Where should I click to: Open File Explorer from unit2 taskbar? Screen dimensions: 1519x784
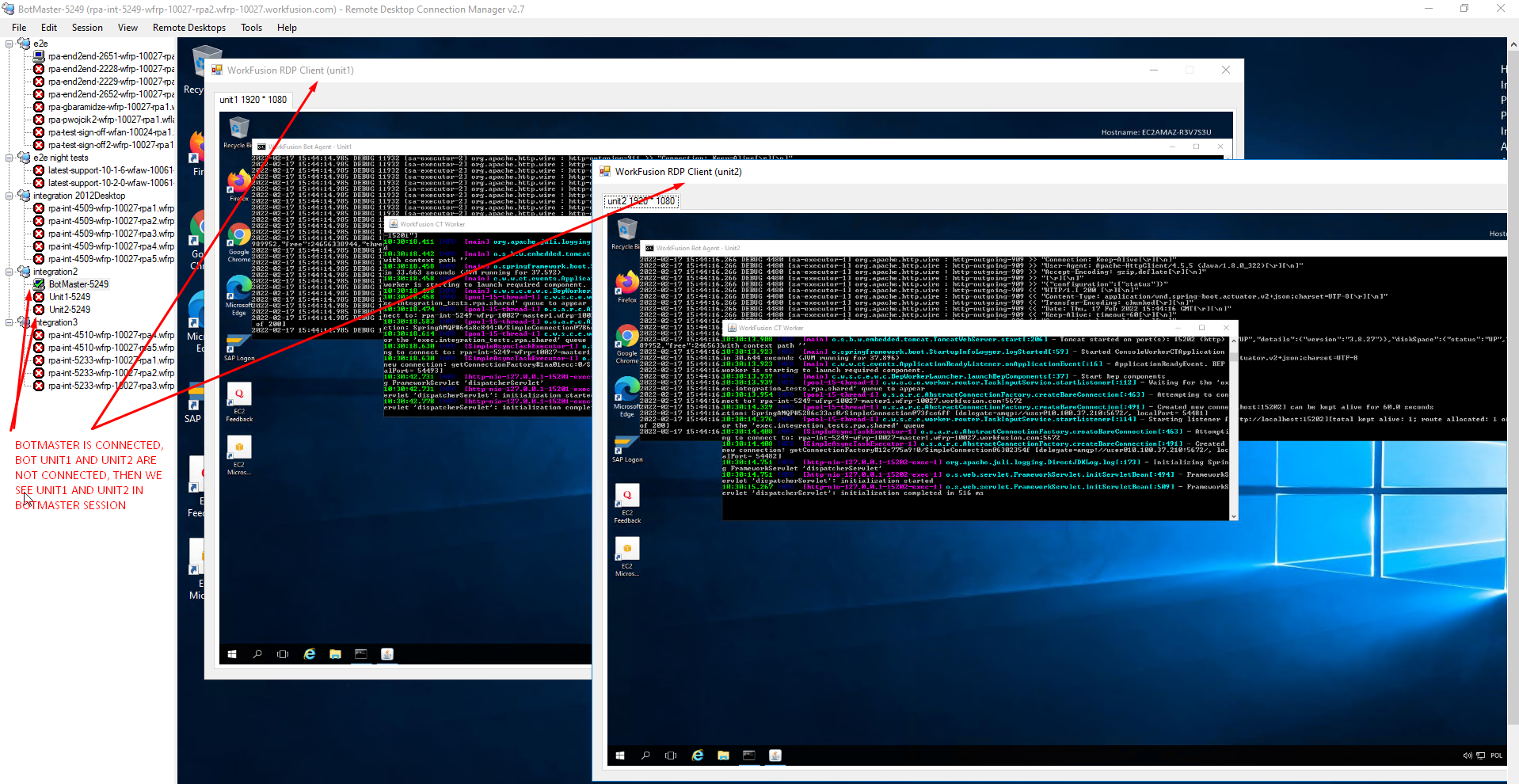point(723,755)
